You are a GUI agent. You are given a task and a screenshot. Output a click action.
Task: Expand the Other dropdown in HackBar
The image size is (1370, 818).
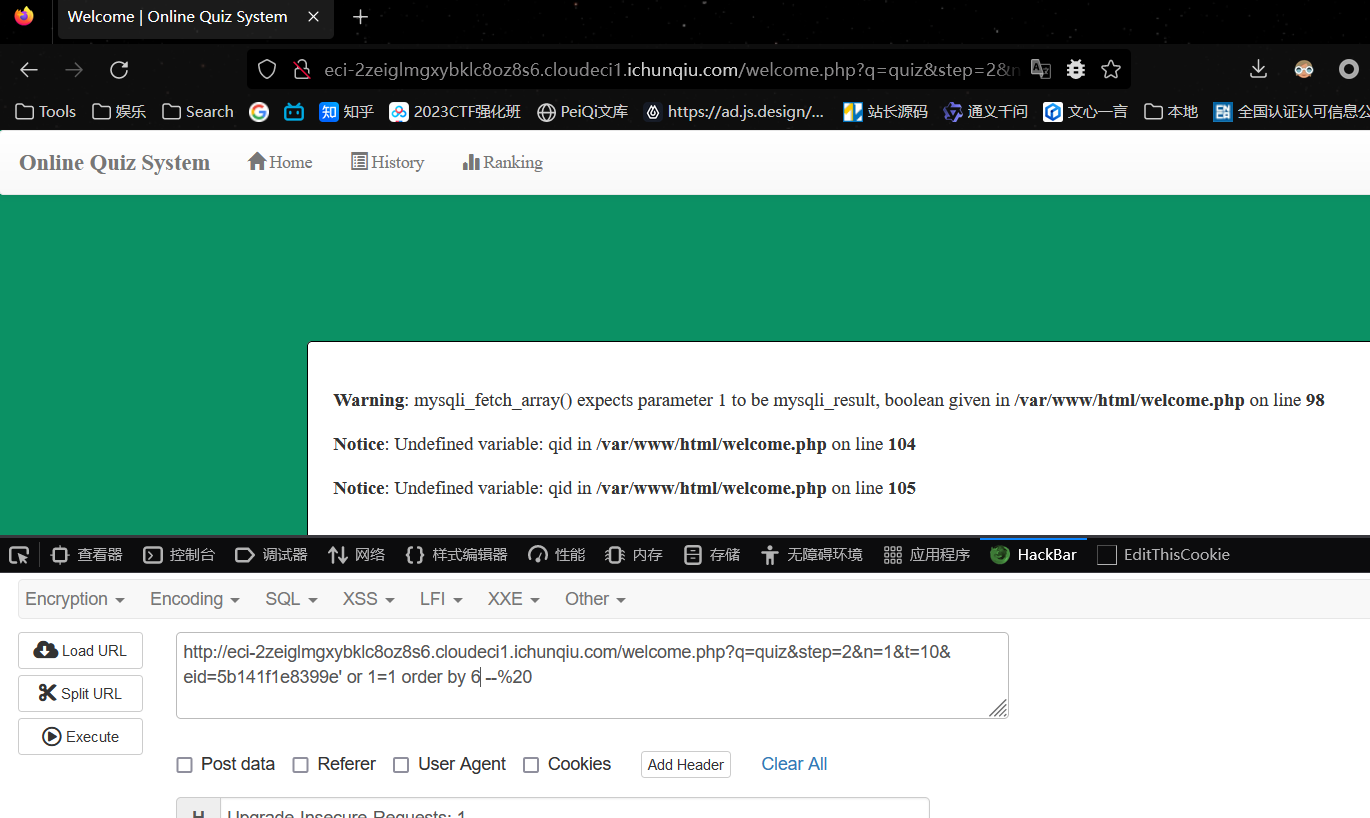click(x=595, y=599)
